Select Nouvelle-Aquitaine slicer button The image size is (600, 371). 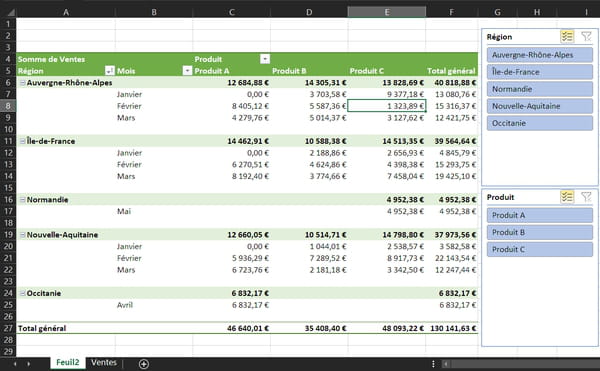(x=540, y=106)
